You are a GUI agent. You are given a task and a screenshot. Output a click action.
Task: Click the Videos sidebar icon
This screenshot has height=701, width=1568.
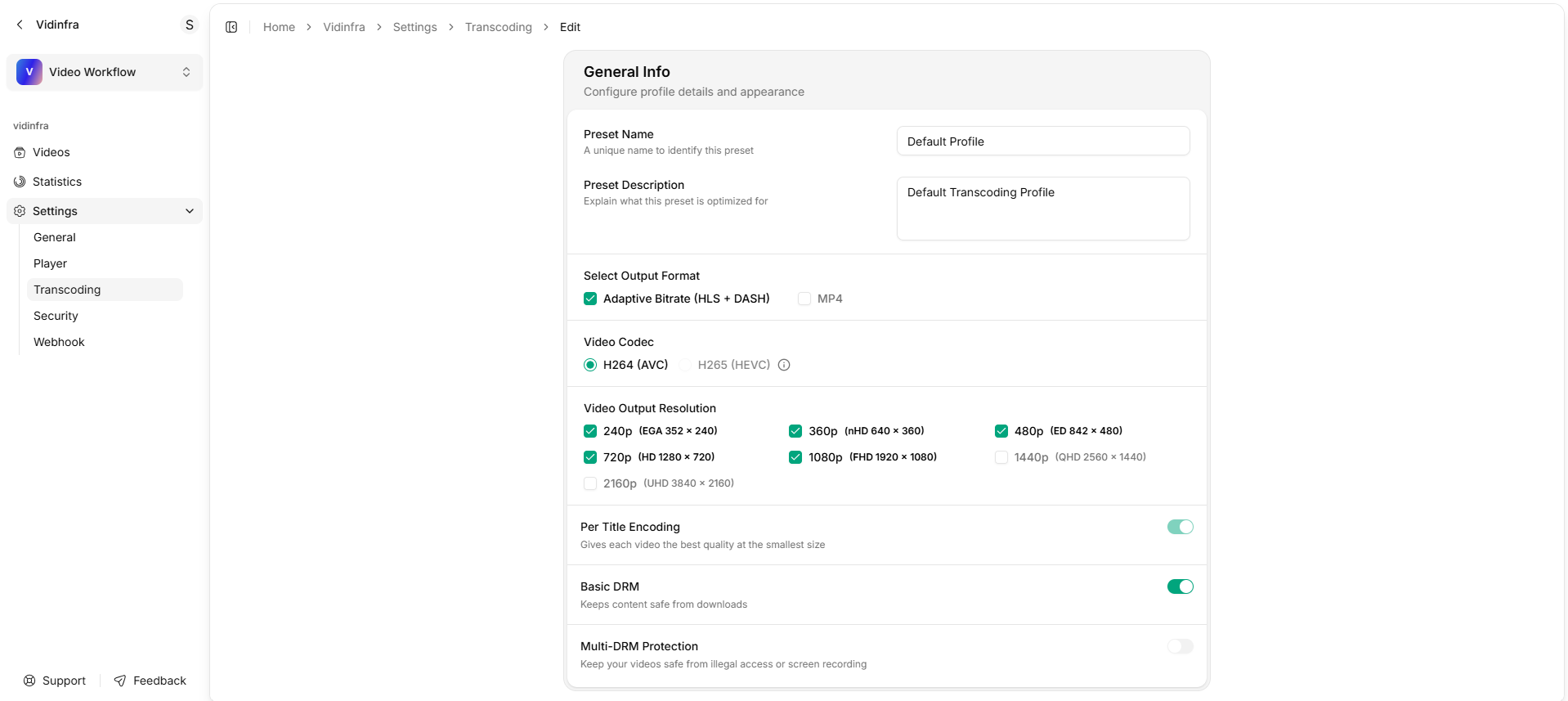point(20,152)
